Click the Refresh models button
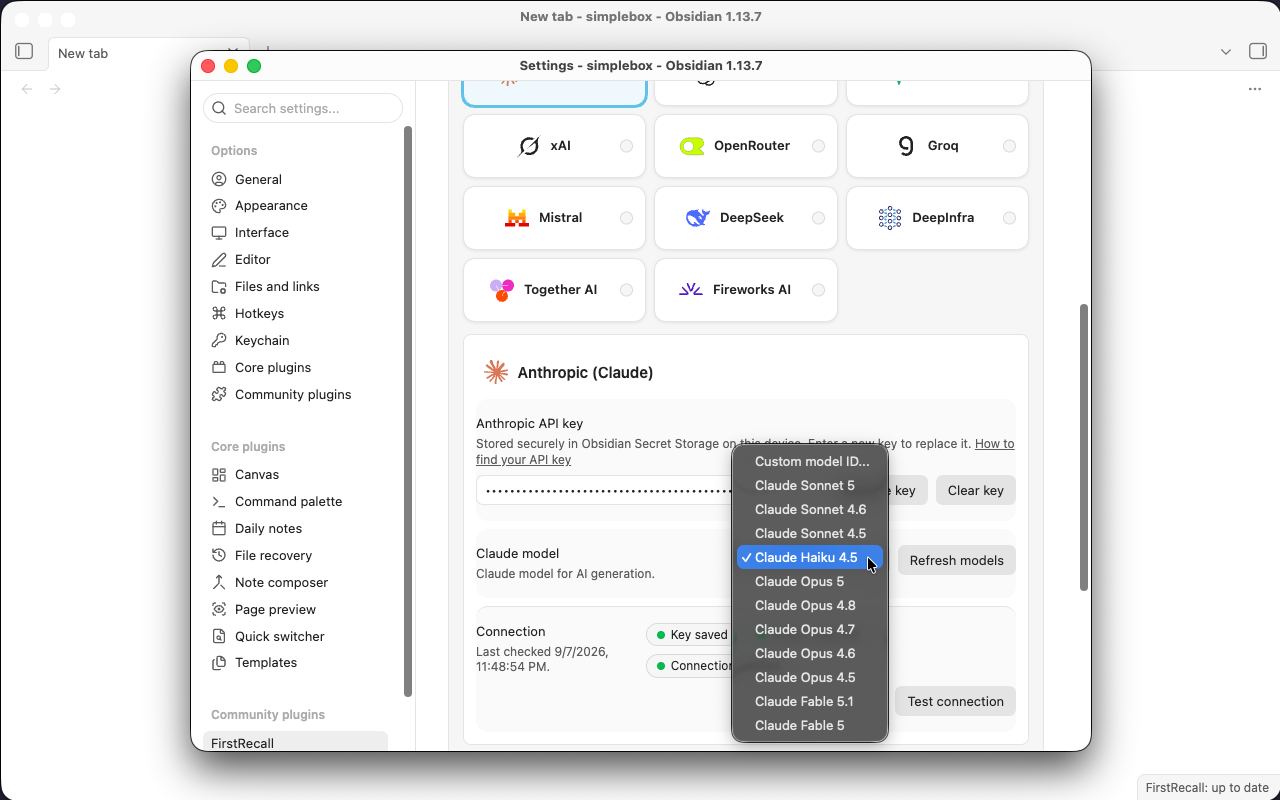Screen dimensions: 1280x800 coord(956,560)
